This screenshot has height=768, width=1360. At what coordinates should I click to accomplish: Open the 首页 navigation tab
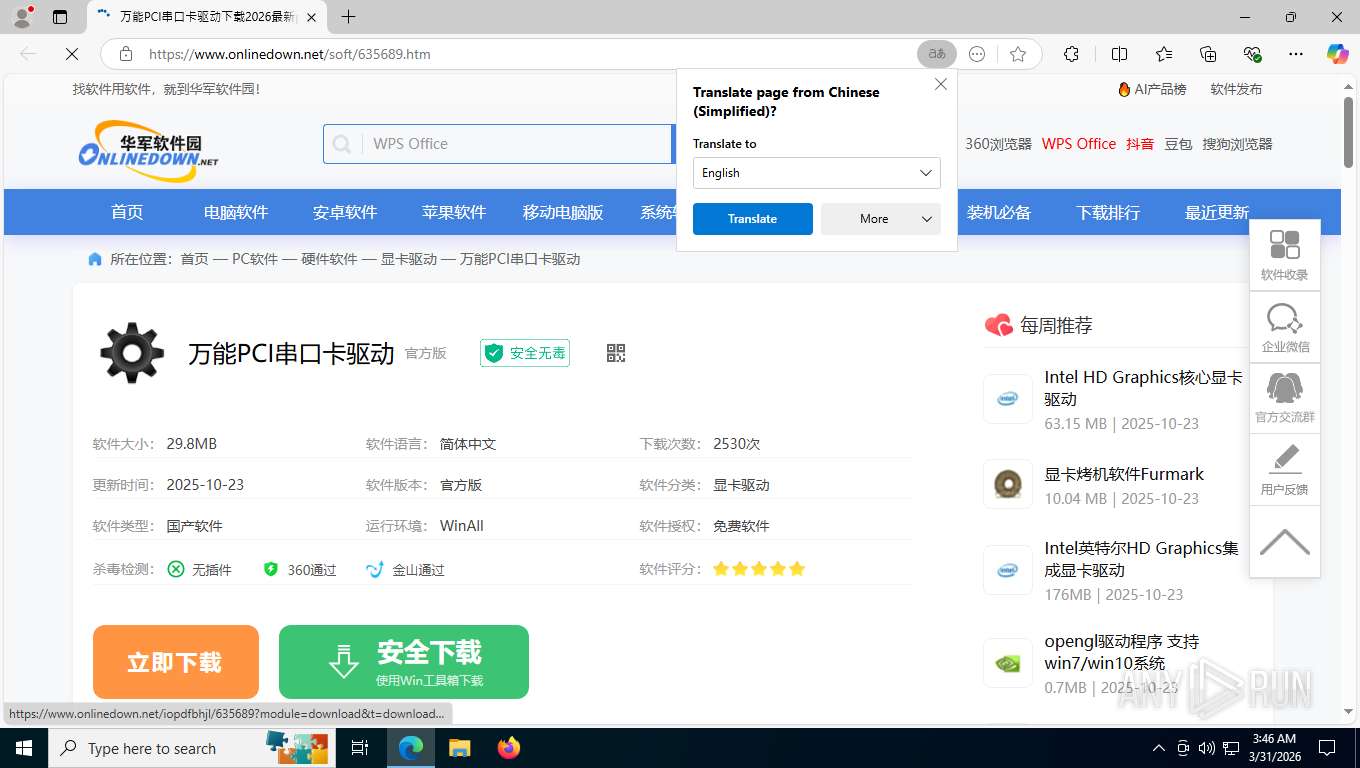coord(127,212)
